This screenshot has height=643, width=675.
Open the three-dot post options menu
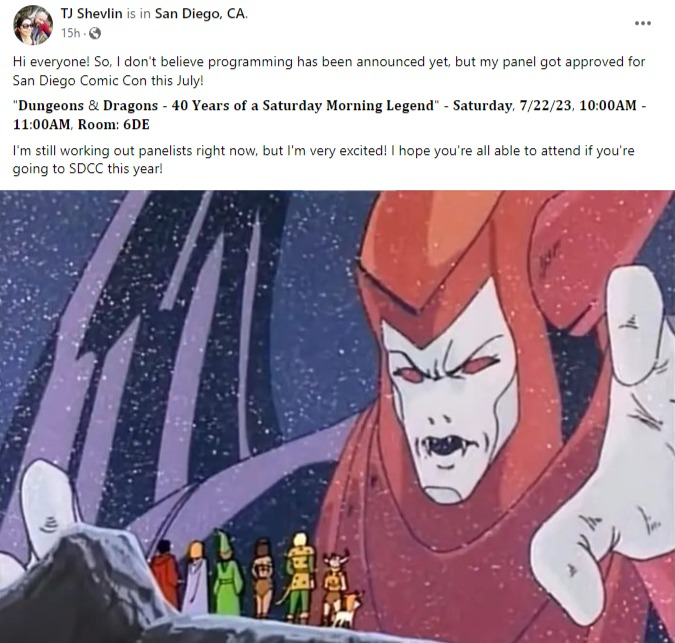point(642,23)
